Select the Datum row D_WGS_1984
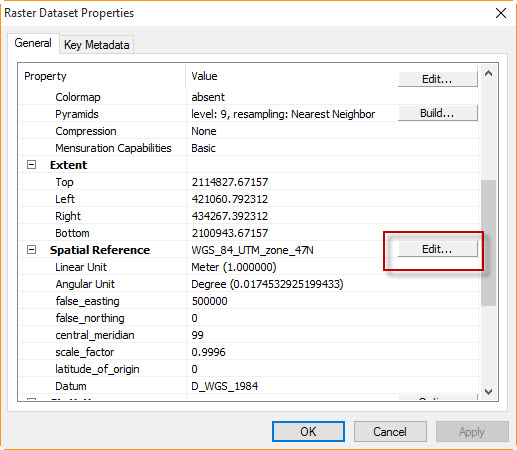The width and height of the screenshot is (517, 450). coord(249,386)
